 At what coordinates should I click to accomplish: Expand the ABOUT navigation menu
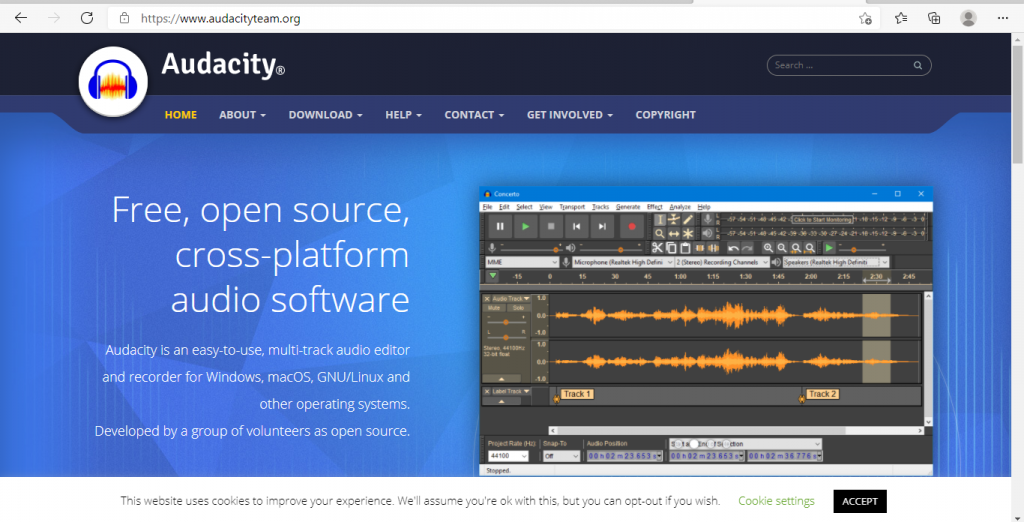[242, 114]
